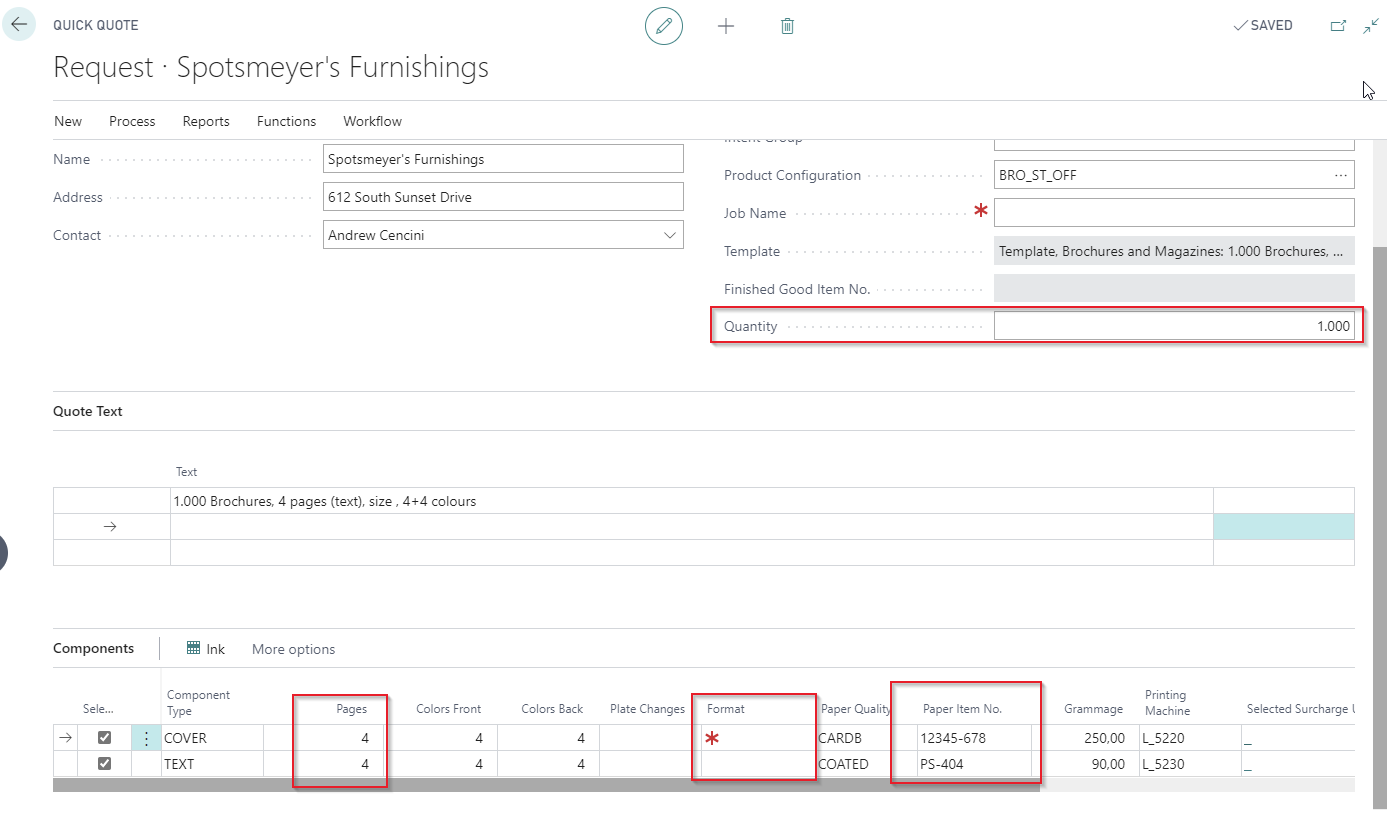The width and height of the screenshot is (1392, 822).
Task: Click the Job Name input field
Action: coord(1174,212)
